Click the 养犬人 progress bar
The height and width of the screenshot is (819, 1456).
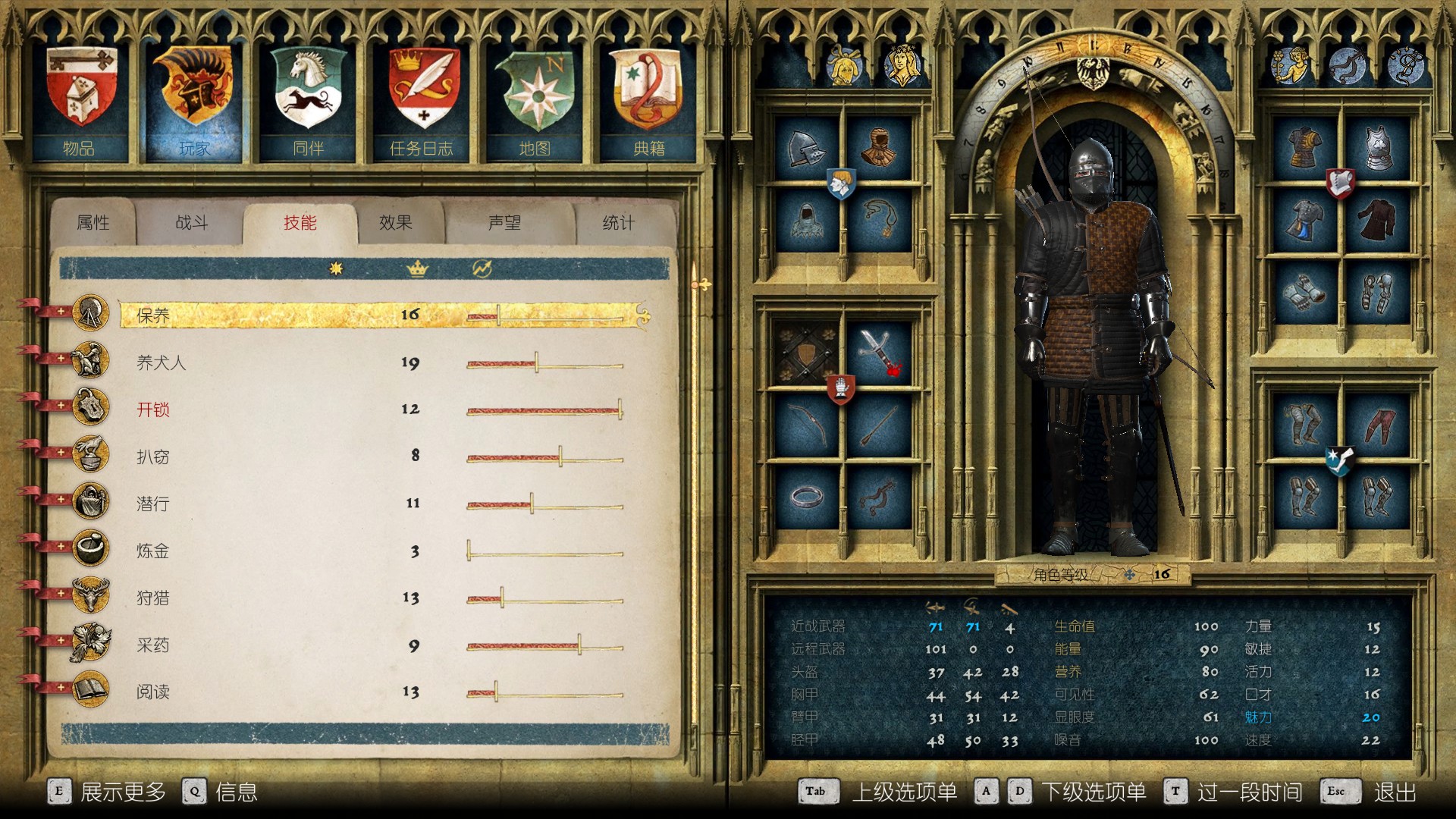tap(544, 364)
